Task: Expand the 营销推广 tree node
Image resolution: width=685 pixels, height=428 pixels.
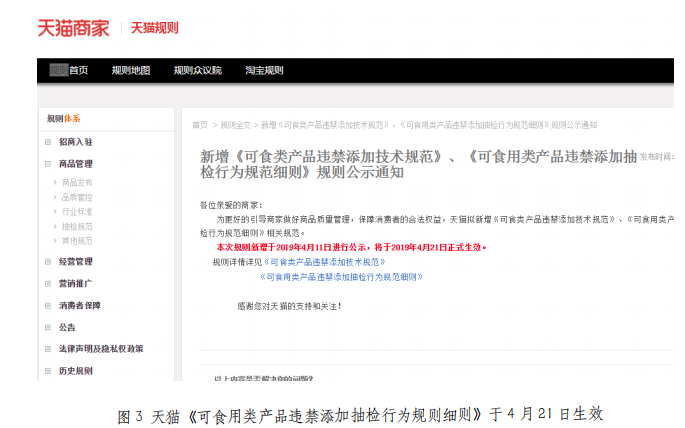Action: (x=48, y=283)
